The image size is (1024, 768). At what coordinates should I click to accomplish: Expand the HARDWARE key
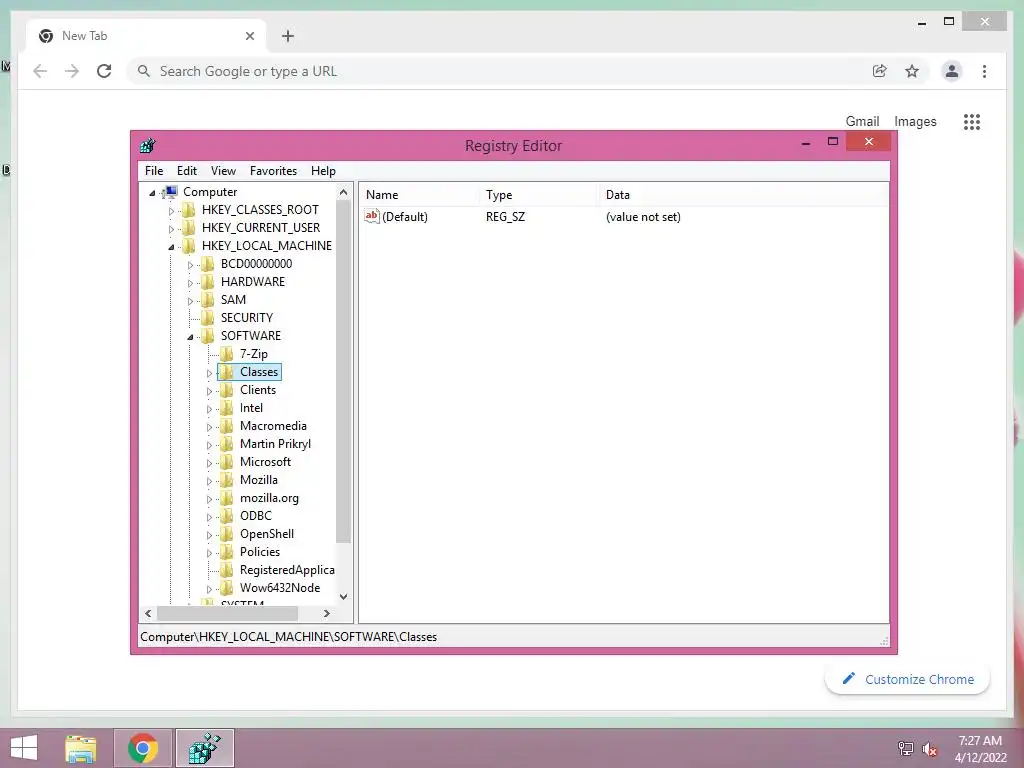(190, 283)
